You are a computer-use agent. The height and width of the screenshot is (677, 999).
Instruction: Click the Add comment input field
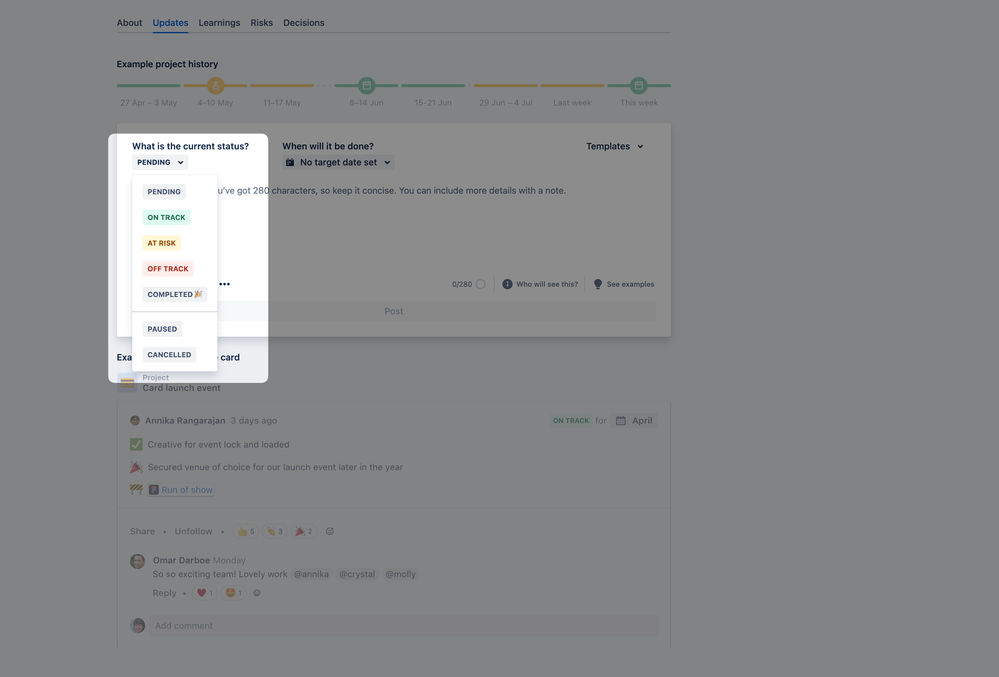[x=404, y=625]
